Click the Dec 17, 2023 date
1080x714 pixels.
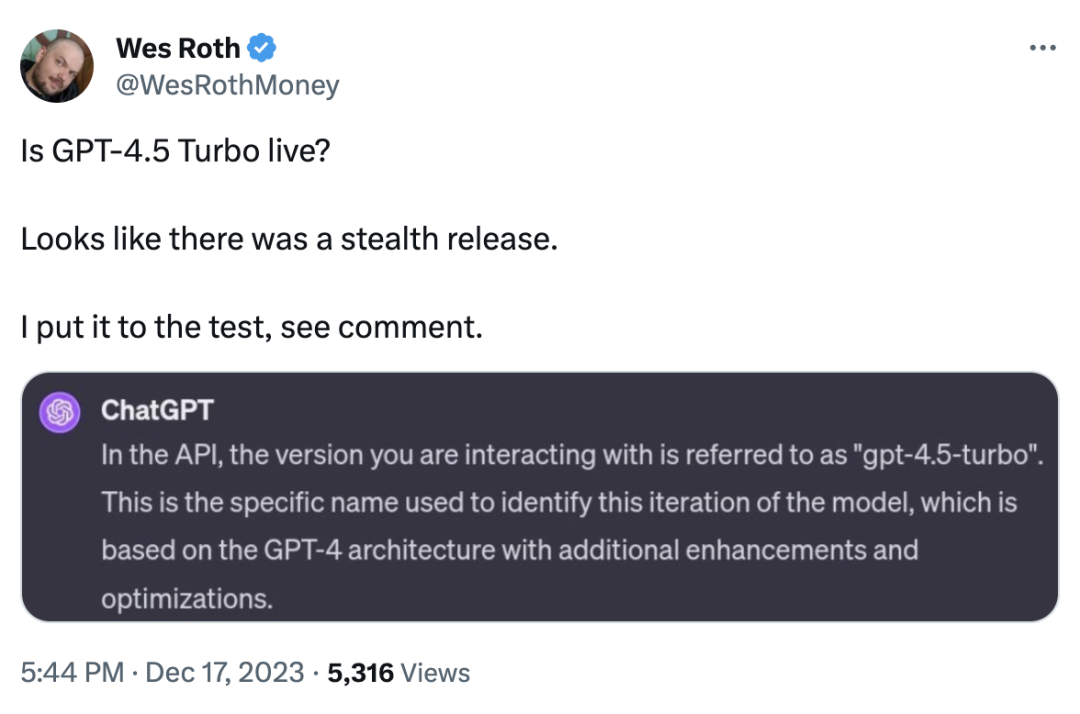tap(225, 673)
